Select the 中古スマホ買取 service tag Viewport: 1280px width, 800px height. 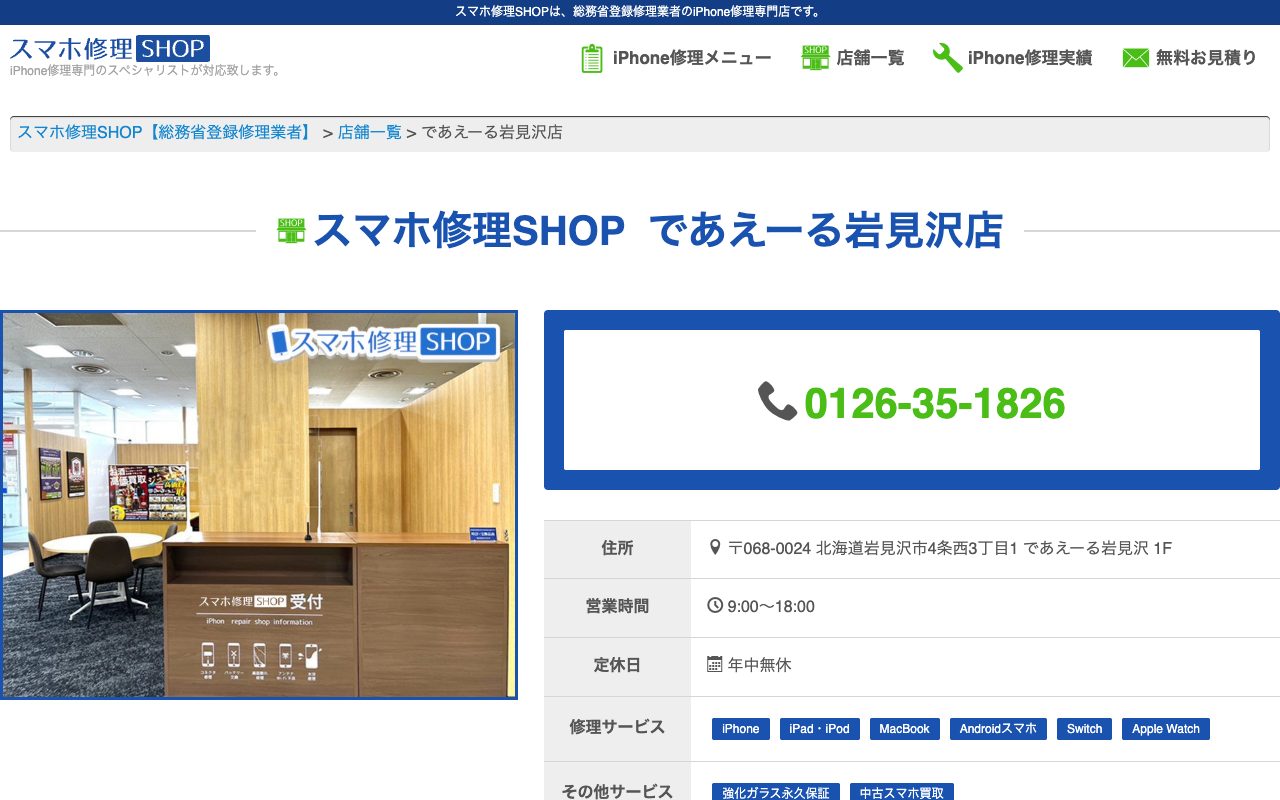coord(902,793)
